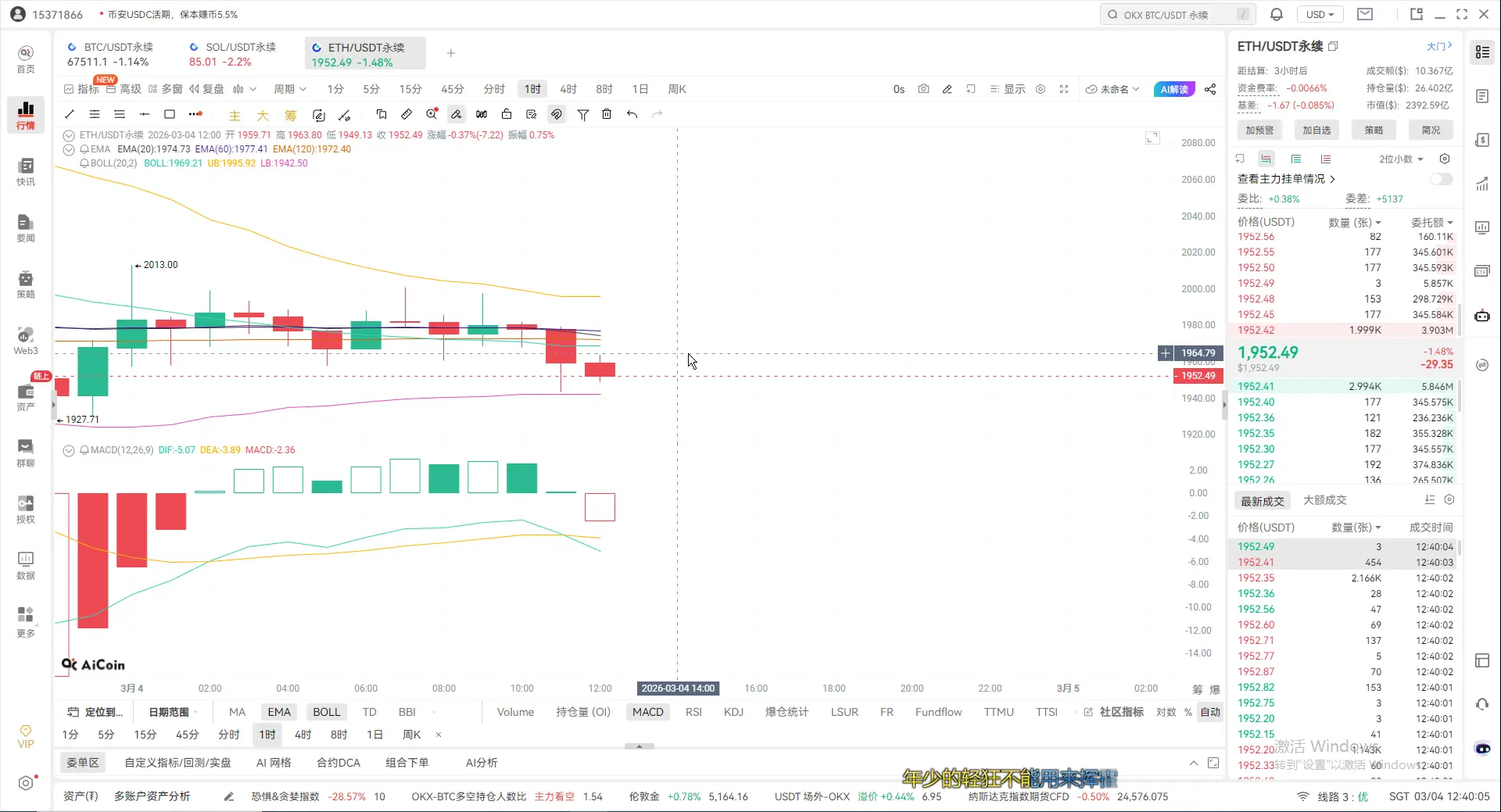Screen dimensions: 1501x812
Task: Click the share icon beside AI解读
Action: 1210,89
